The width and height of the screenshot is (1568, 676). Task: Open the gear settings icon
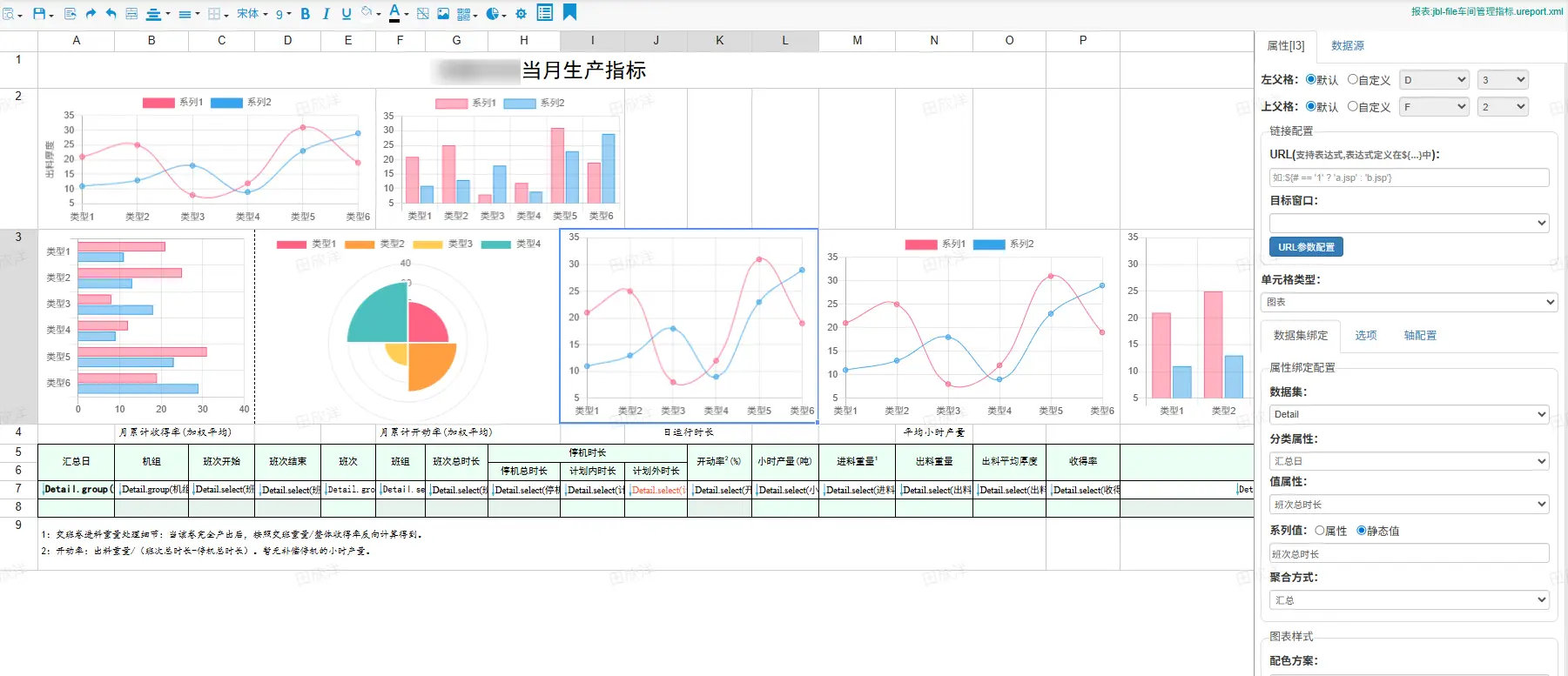click(521, 14)
